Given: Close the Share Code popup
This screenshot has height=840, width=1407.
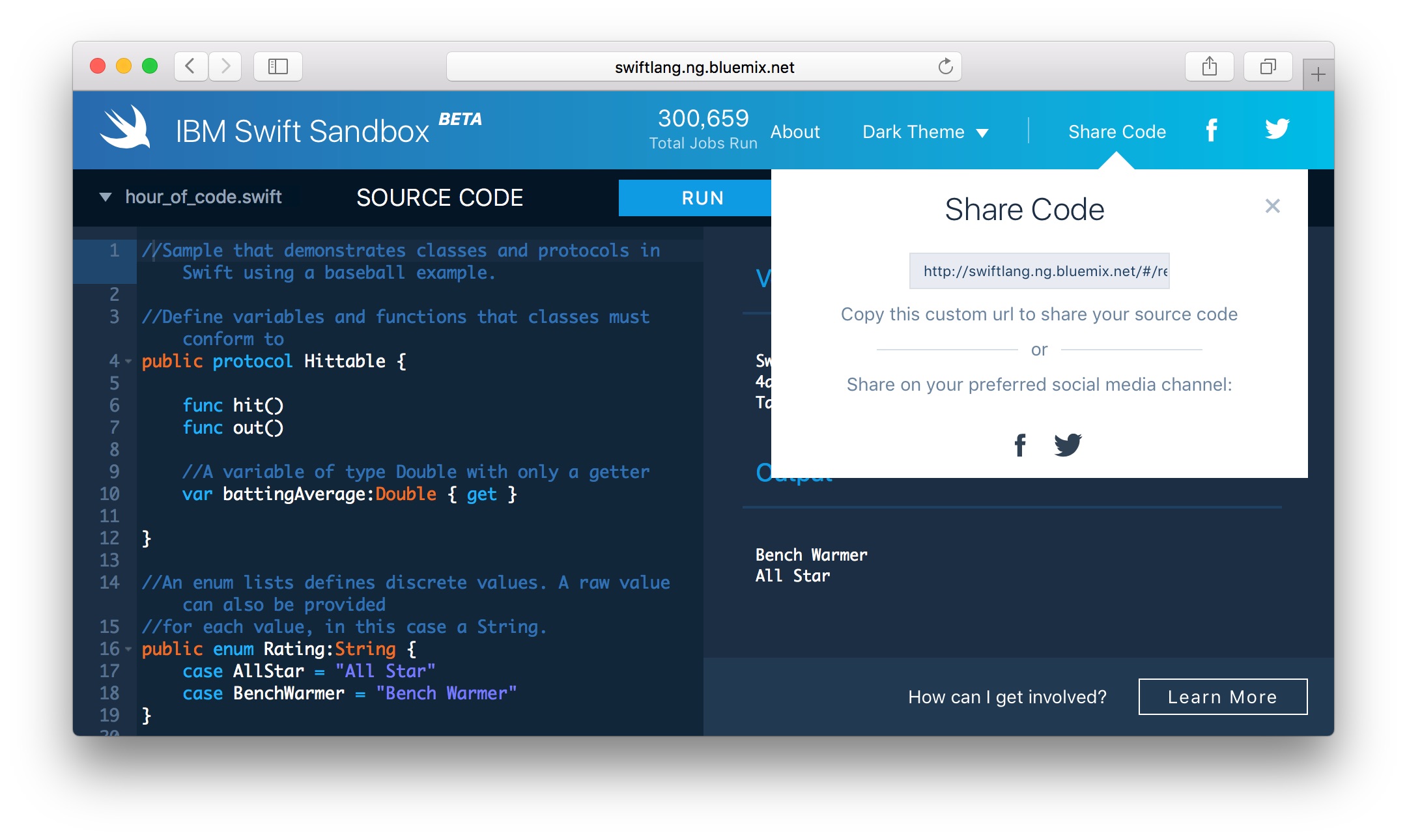Looking at the screenshot, I should click(x=1271, y=206).
